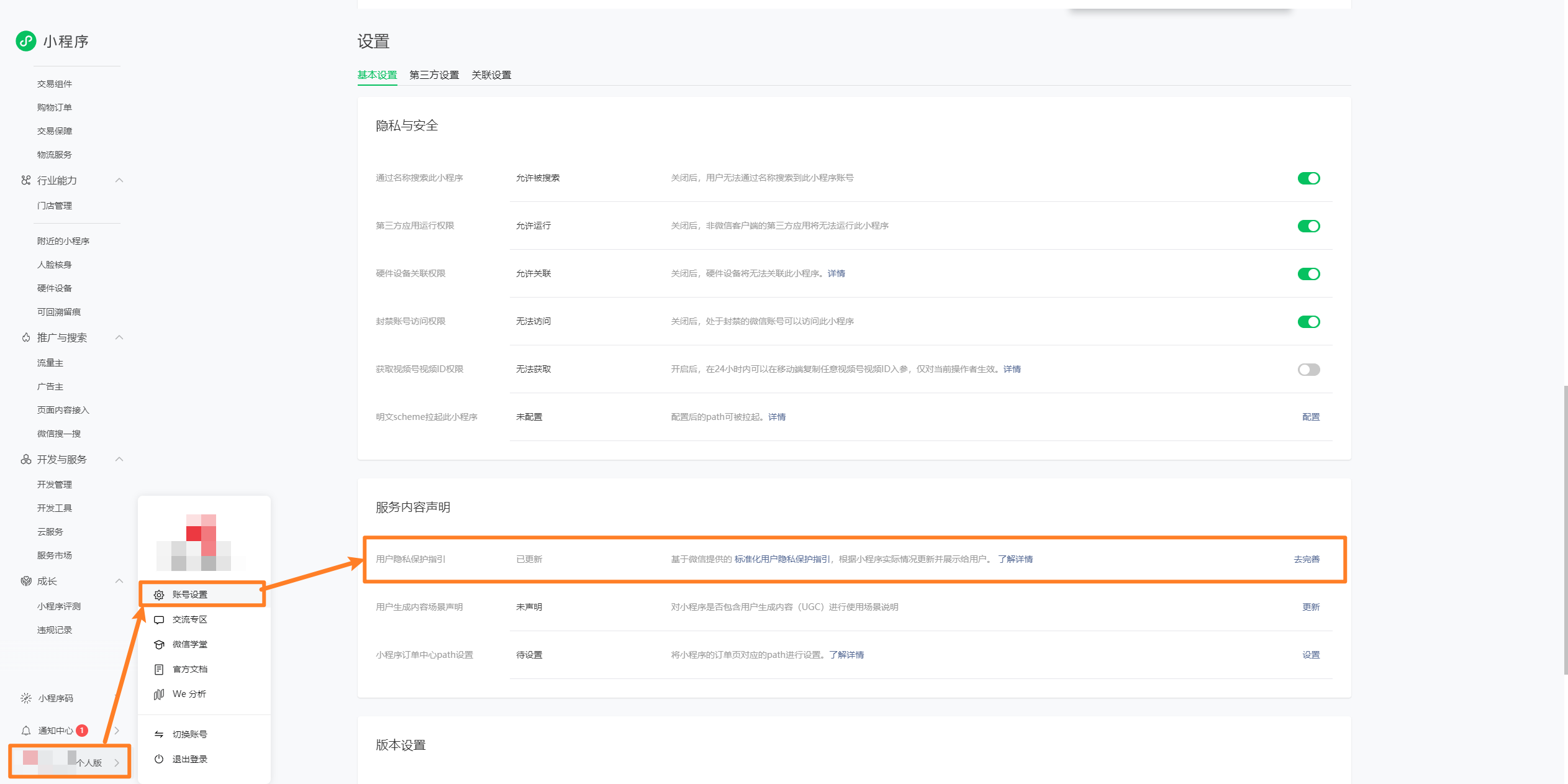This screenshot has height=784, width=1568.
Task: Click the 通知中心 bell icon
Action: click(26, 731)
